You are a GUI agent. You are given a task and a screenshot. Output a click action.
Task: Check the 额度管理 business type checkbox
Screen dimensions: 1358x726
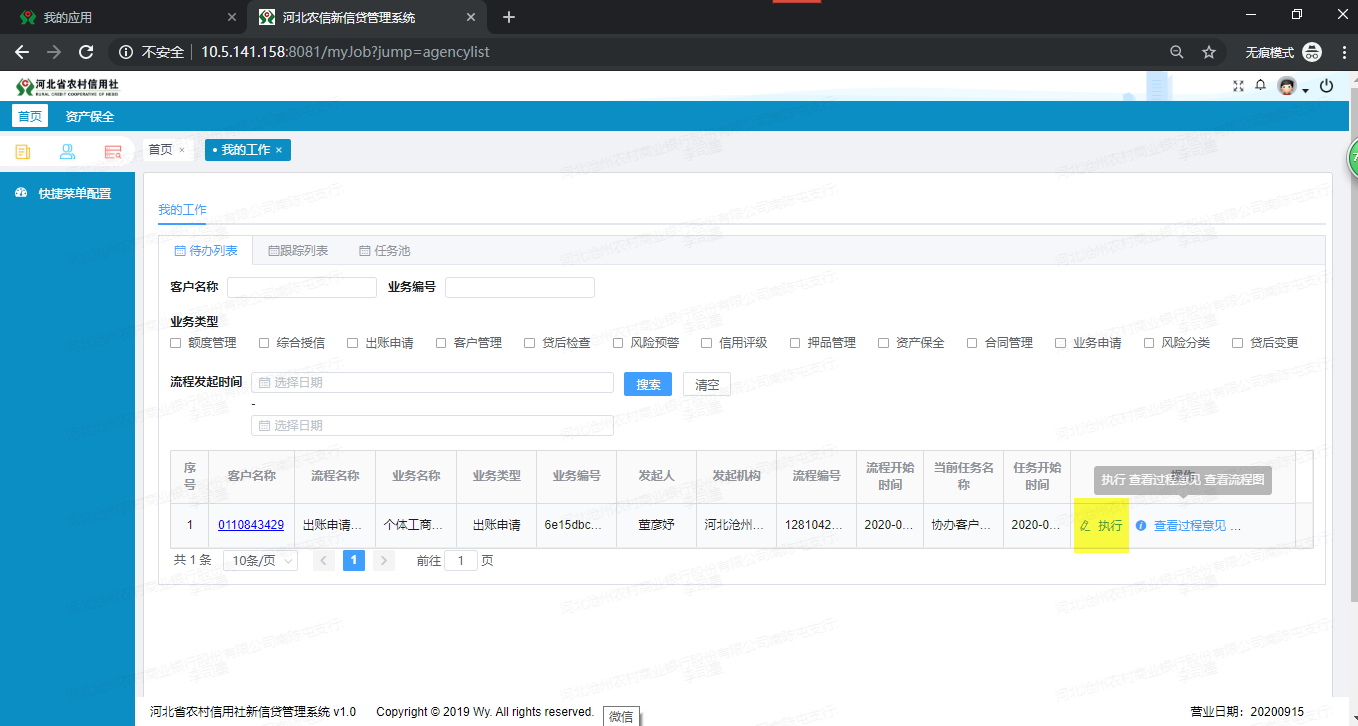pos(175,342)
